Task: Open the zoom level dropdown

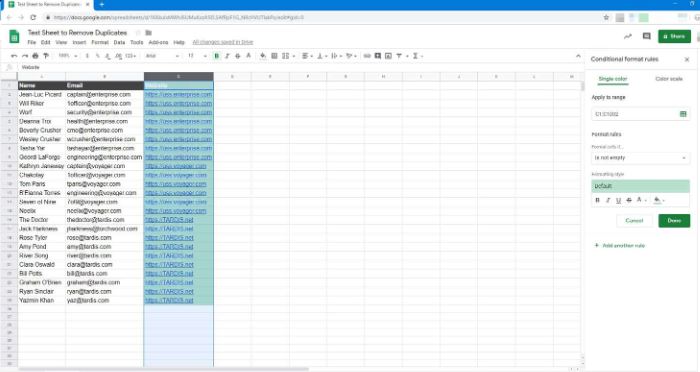Action: 68,56
